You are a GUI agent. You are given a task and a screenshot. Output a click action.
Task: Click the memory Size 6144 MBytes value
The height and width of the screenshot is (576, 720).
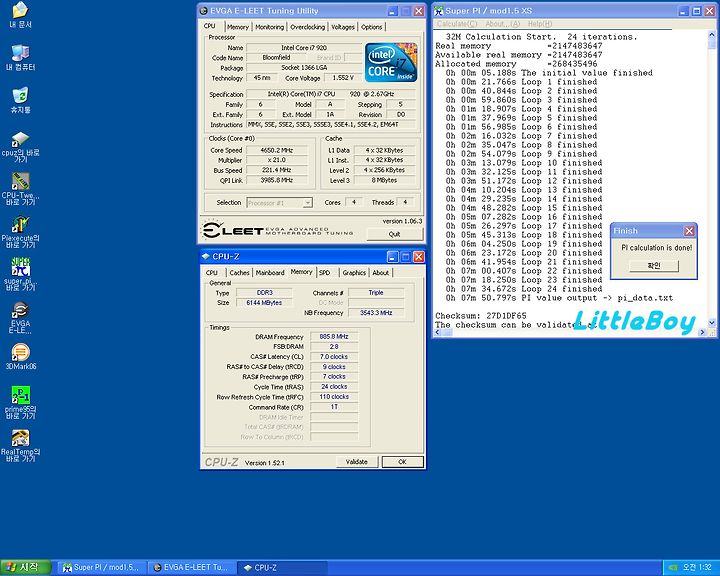pos(264,303)
